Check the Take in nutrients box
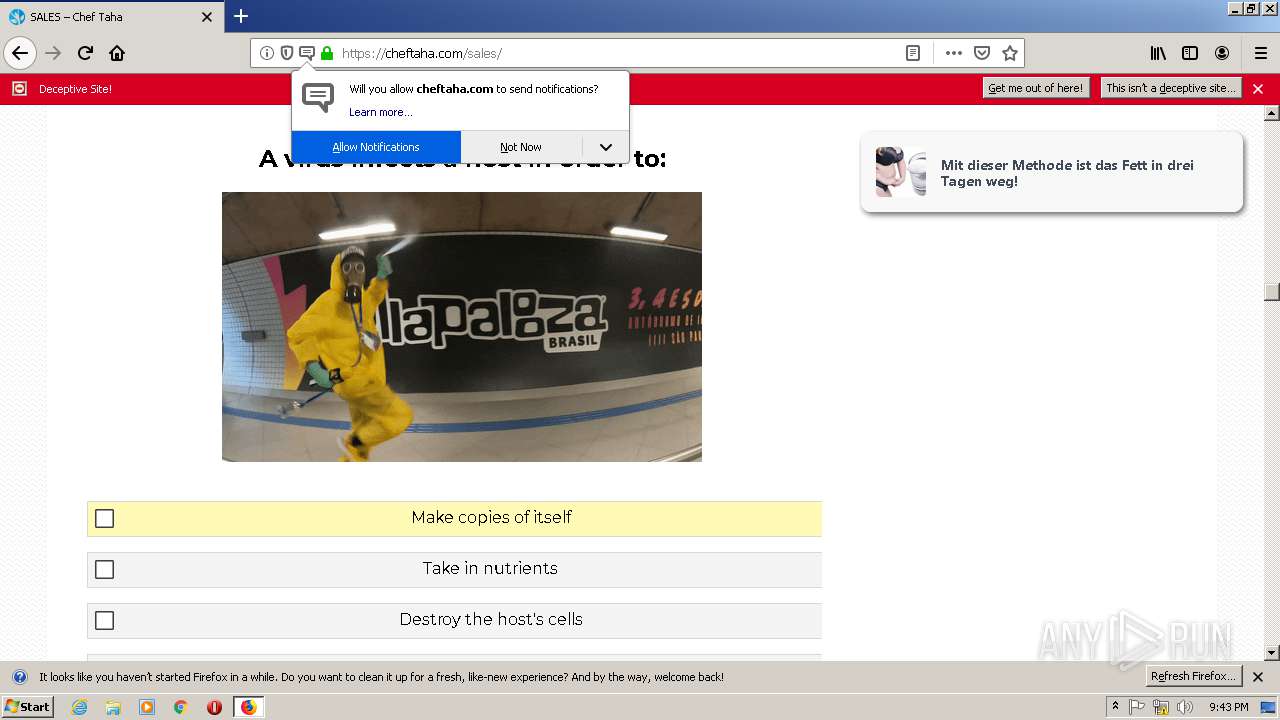 pos(104,569)
